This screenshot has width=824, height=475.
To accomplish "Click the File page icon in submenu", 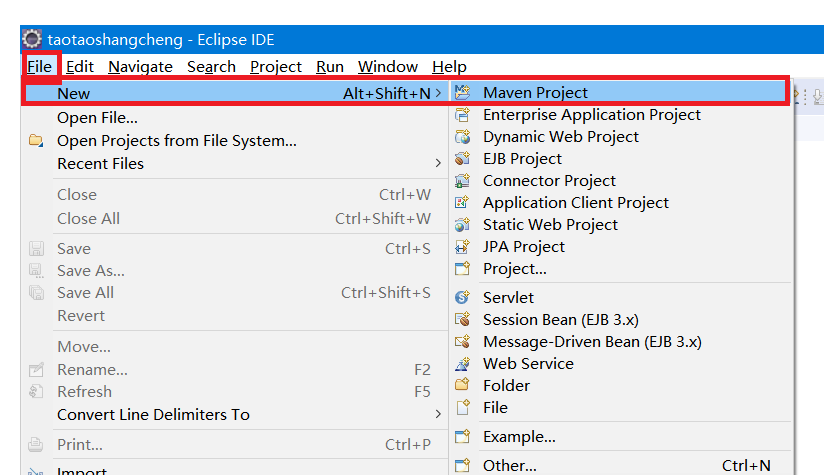I will click(x=462, y=408).
